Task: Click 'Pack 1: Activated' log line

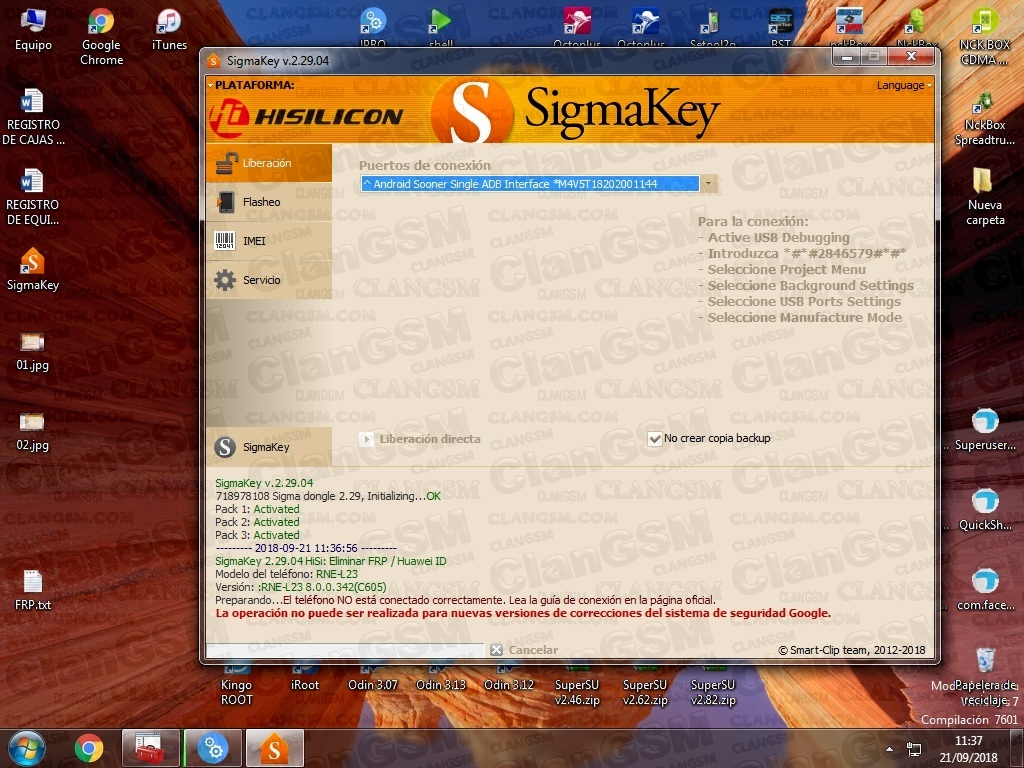Action: pyautogui.click(x=257, y=509)
